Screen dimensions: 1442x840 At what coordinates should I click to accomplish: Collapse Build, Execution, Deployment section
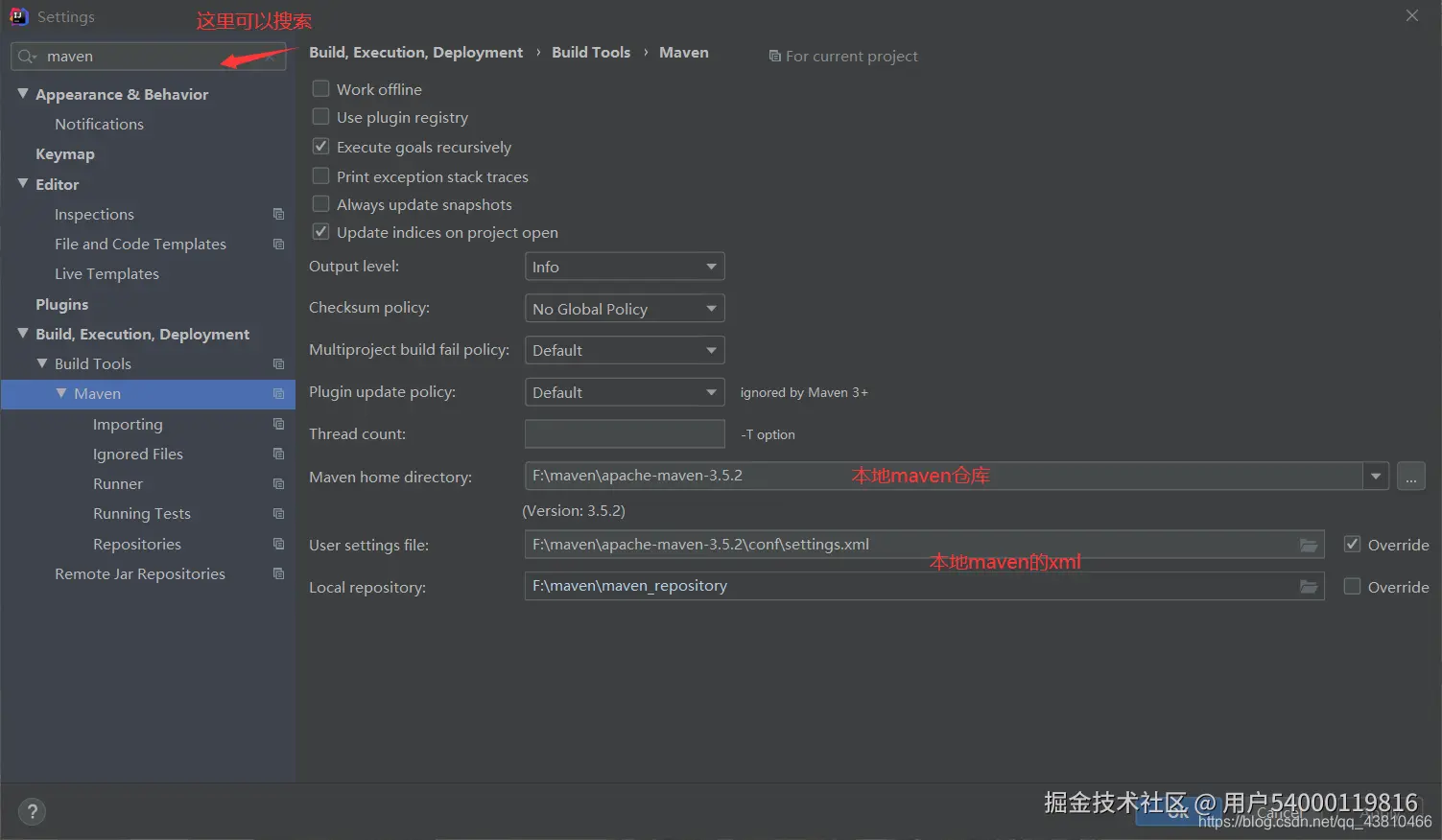pyautogui.click(x=23, y=333)
